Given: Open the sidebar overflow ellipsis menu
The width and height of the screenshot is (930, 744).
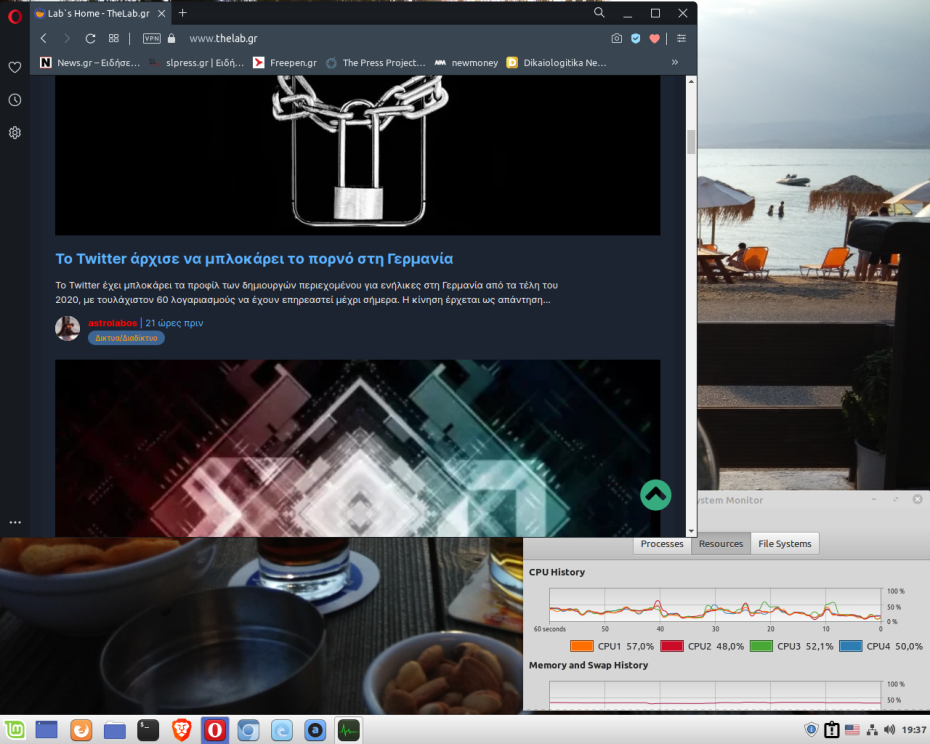Looking at the screenshot, I should tap(14, 522).
